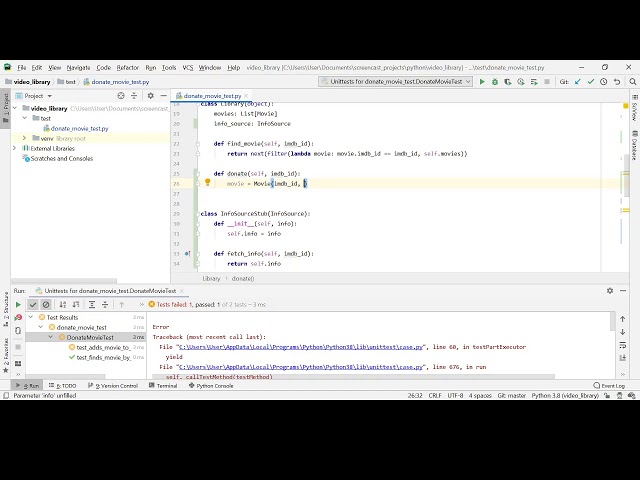This screenshot has height=480, width=640.
Task: Open Run panel settings gear
Action: [x=610, y=291]
